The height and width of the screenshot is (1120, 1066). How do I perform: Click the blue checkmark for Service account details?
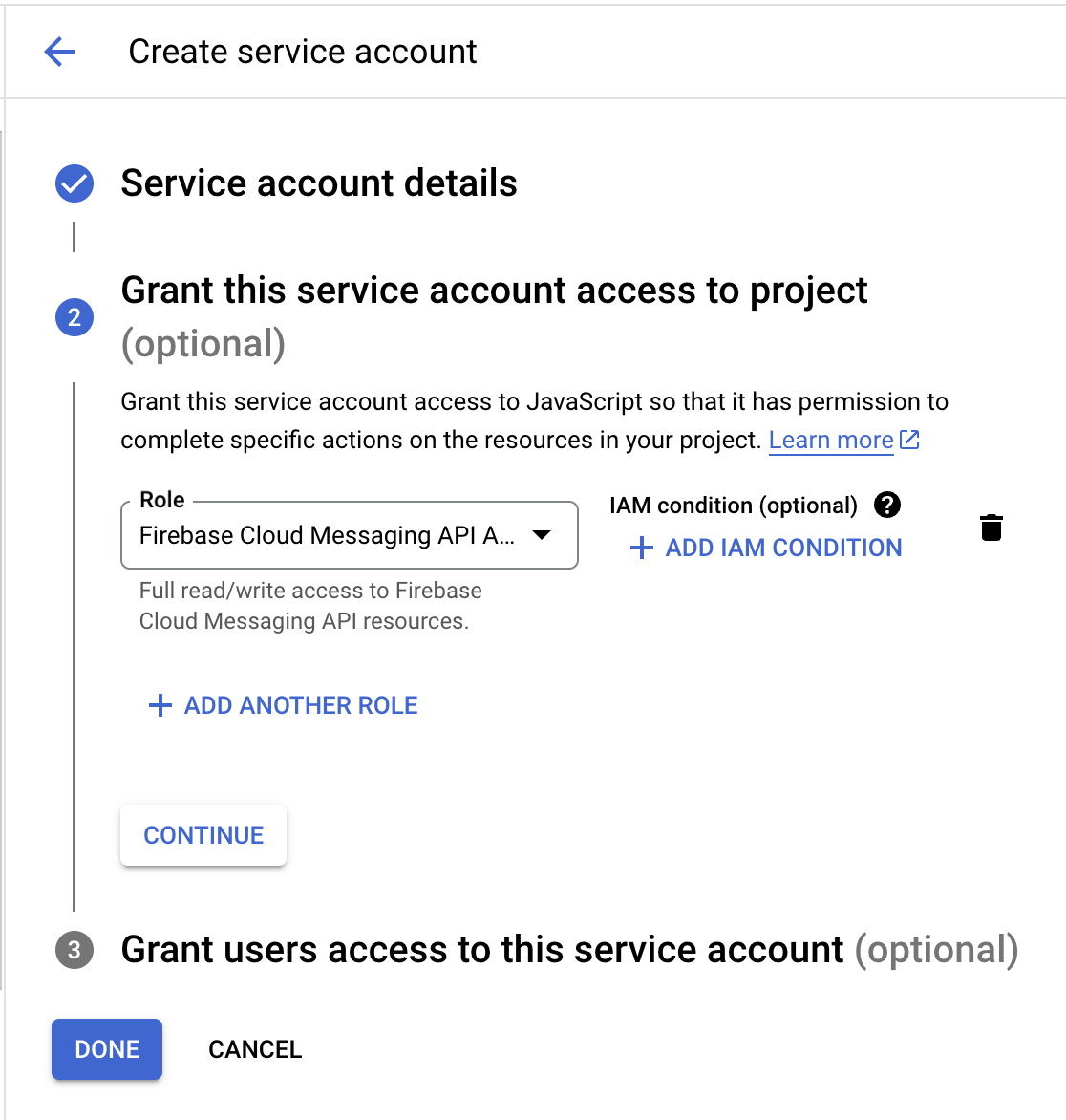tap(75, 183)
